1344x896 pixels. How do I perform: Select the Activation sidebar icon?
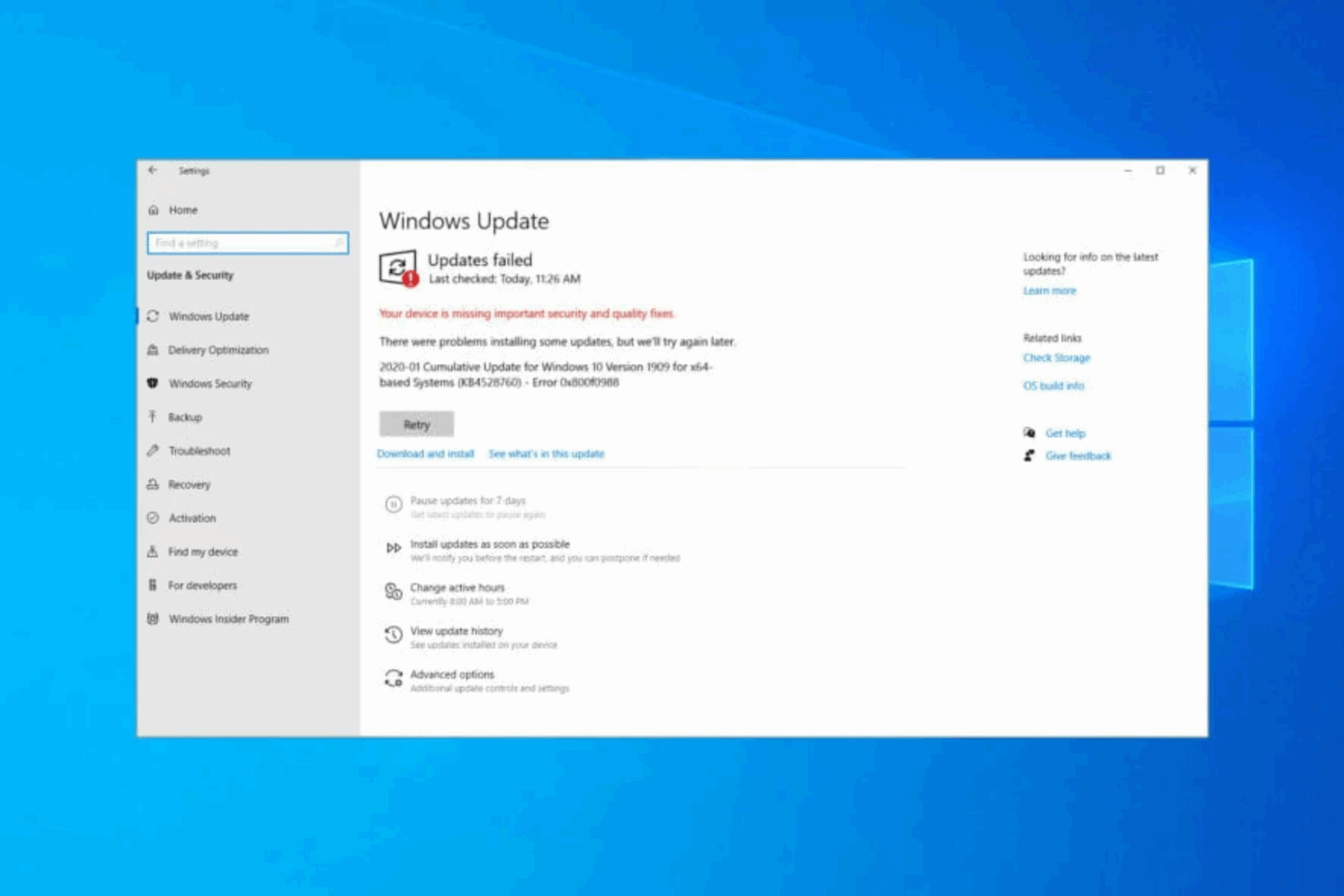154,518
